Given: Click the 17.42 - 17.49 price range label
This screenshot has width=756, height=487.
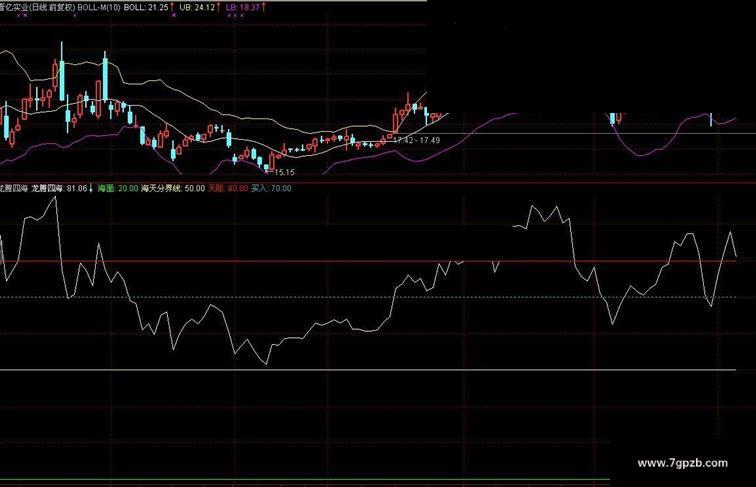Looking at the screenshot, I should pos(417,140).
